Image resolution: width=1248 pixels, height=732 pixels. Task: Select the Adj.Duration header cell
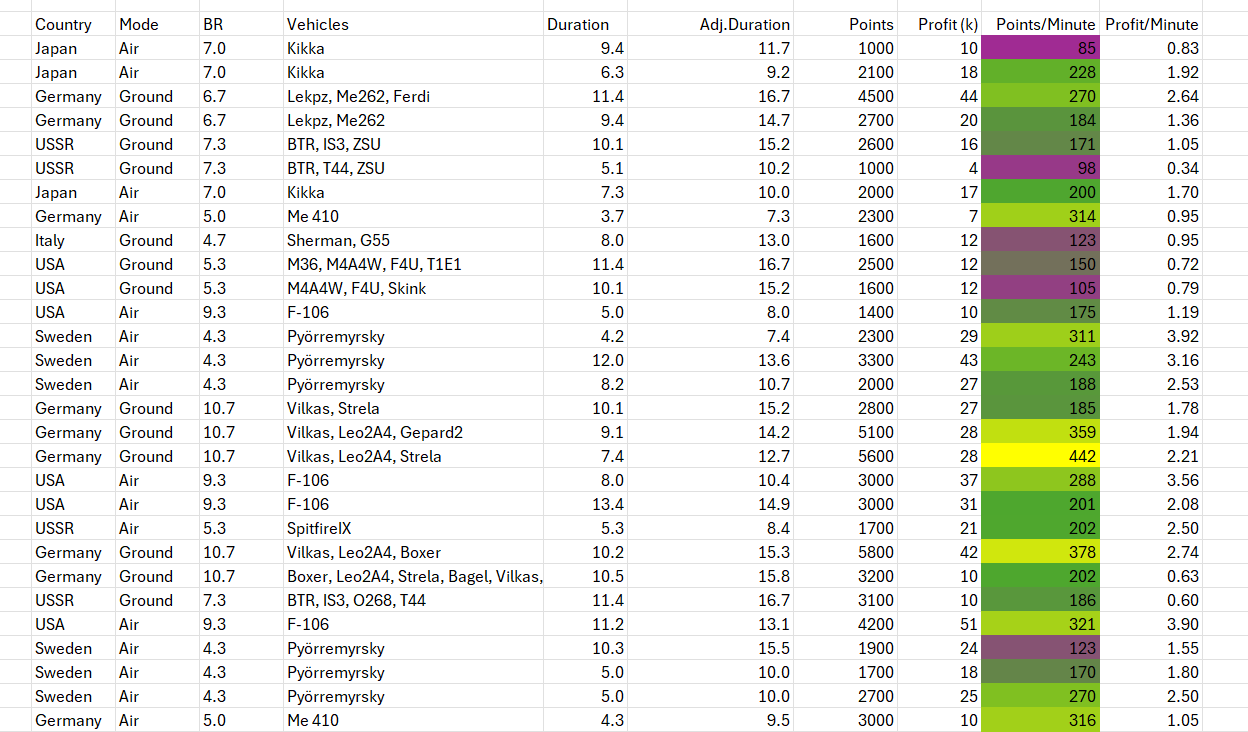[711, 24]
